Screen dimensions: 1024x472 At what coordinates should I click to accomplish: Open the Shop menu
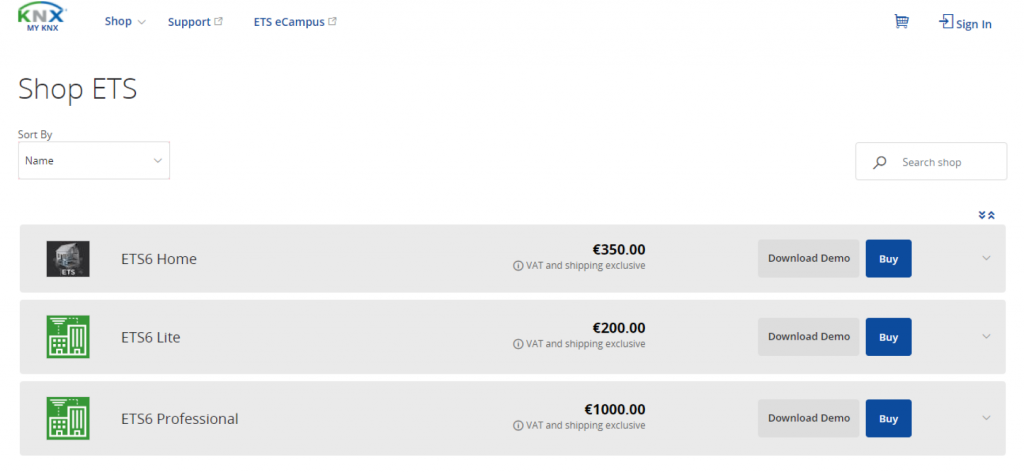[125, 22]
